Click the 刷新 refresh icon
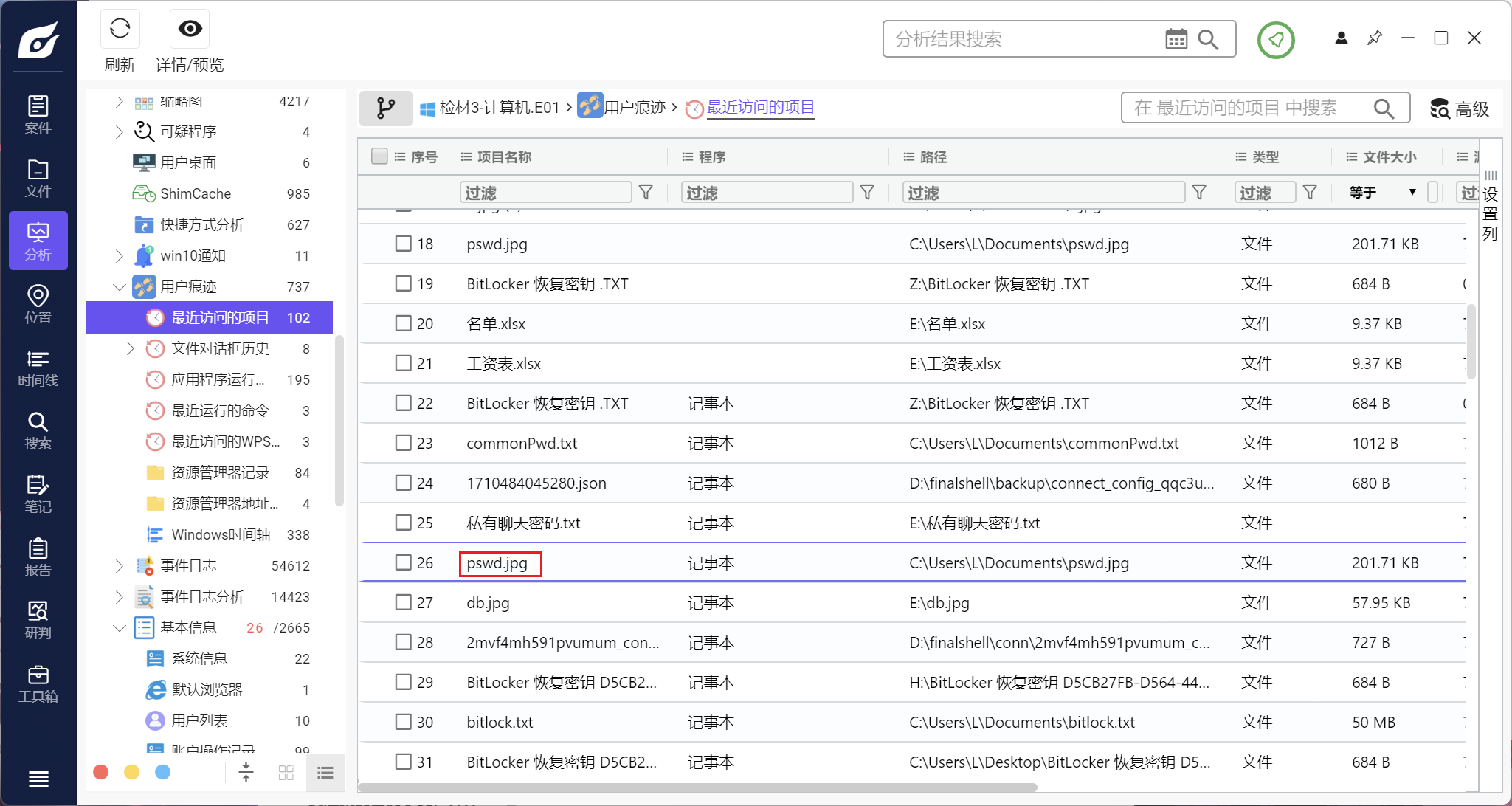 click(120, 29)
